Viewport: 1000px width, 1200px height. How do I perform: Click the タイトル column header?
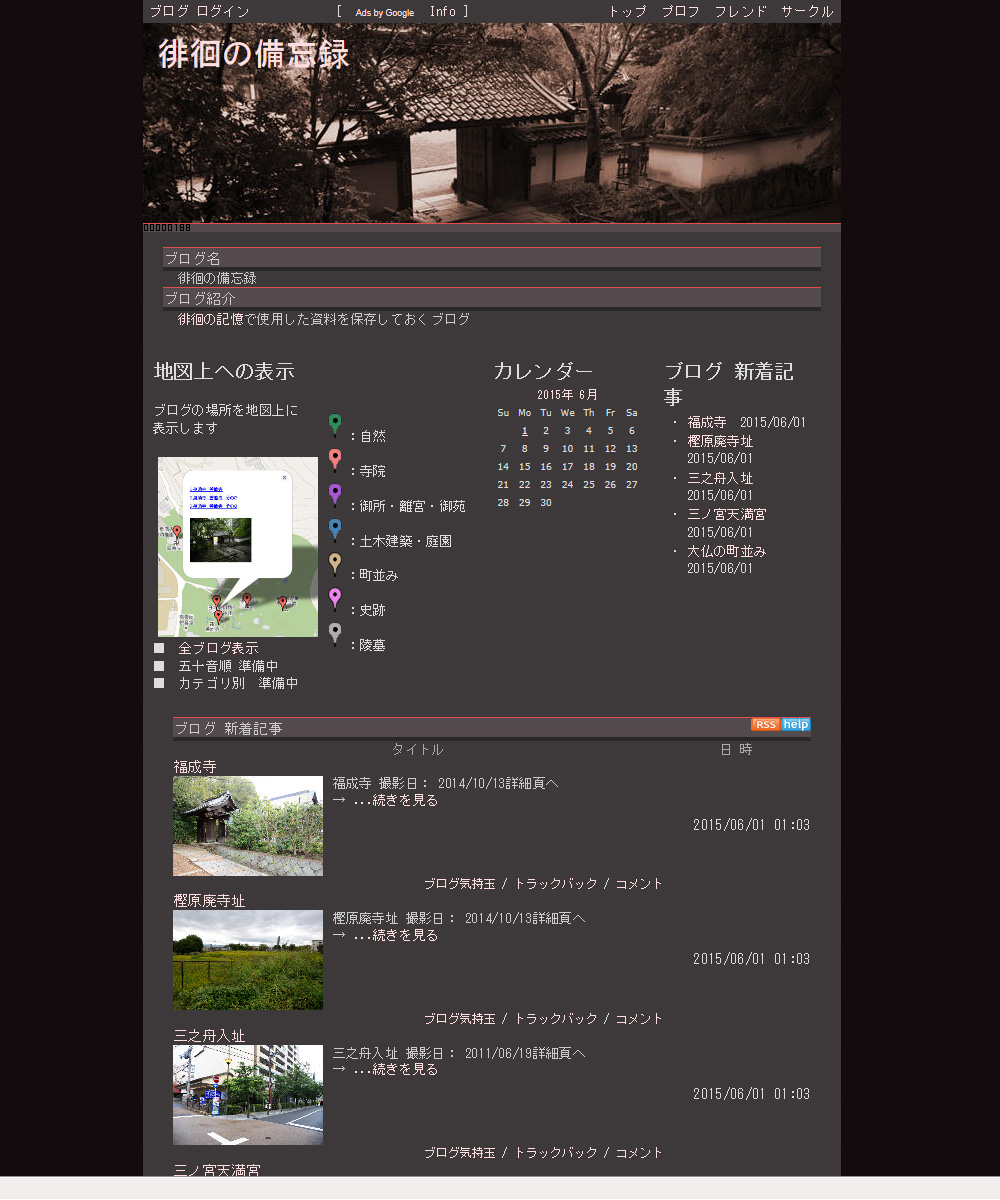417,749
